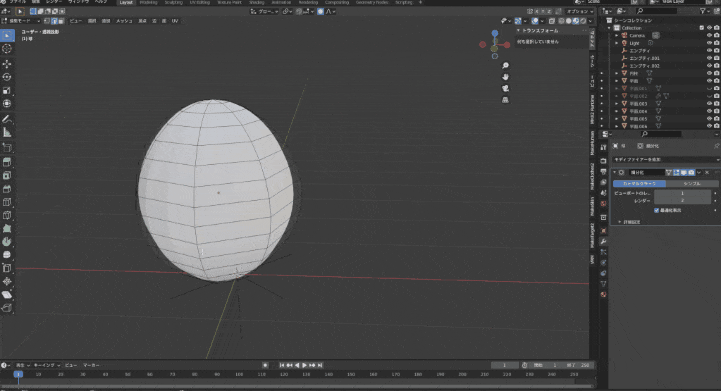721x391 pixels.
Task: Toggle eye icon for 平面.003 row
Action: point(709,104)
